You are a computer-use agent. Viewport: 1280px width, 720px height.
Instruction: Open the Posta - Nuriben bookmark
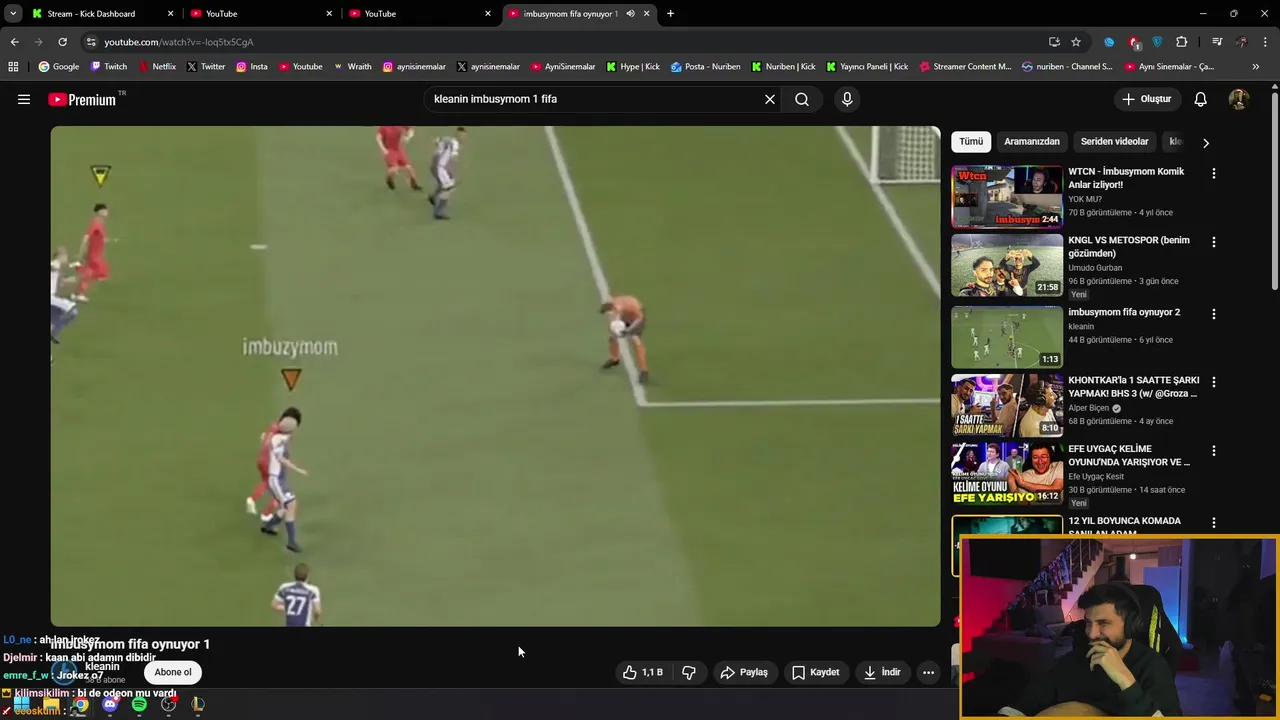pyautogui.click(x=706, y=67)
